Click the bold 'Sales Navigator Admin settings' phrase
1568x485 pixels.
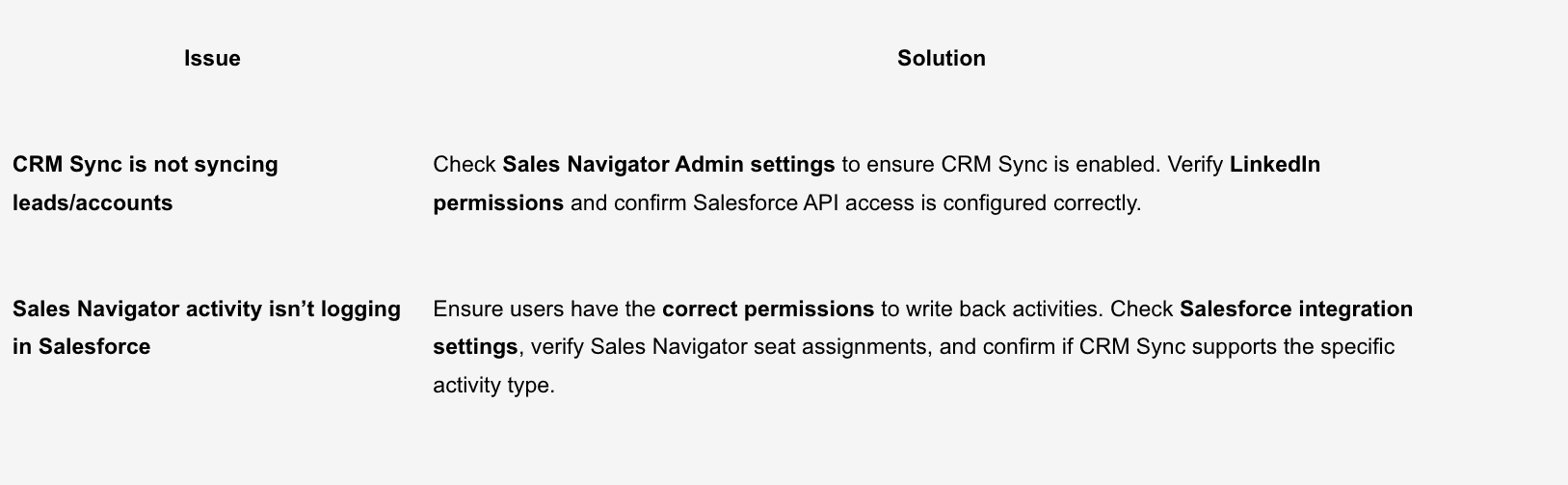point(668,165)
